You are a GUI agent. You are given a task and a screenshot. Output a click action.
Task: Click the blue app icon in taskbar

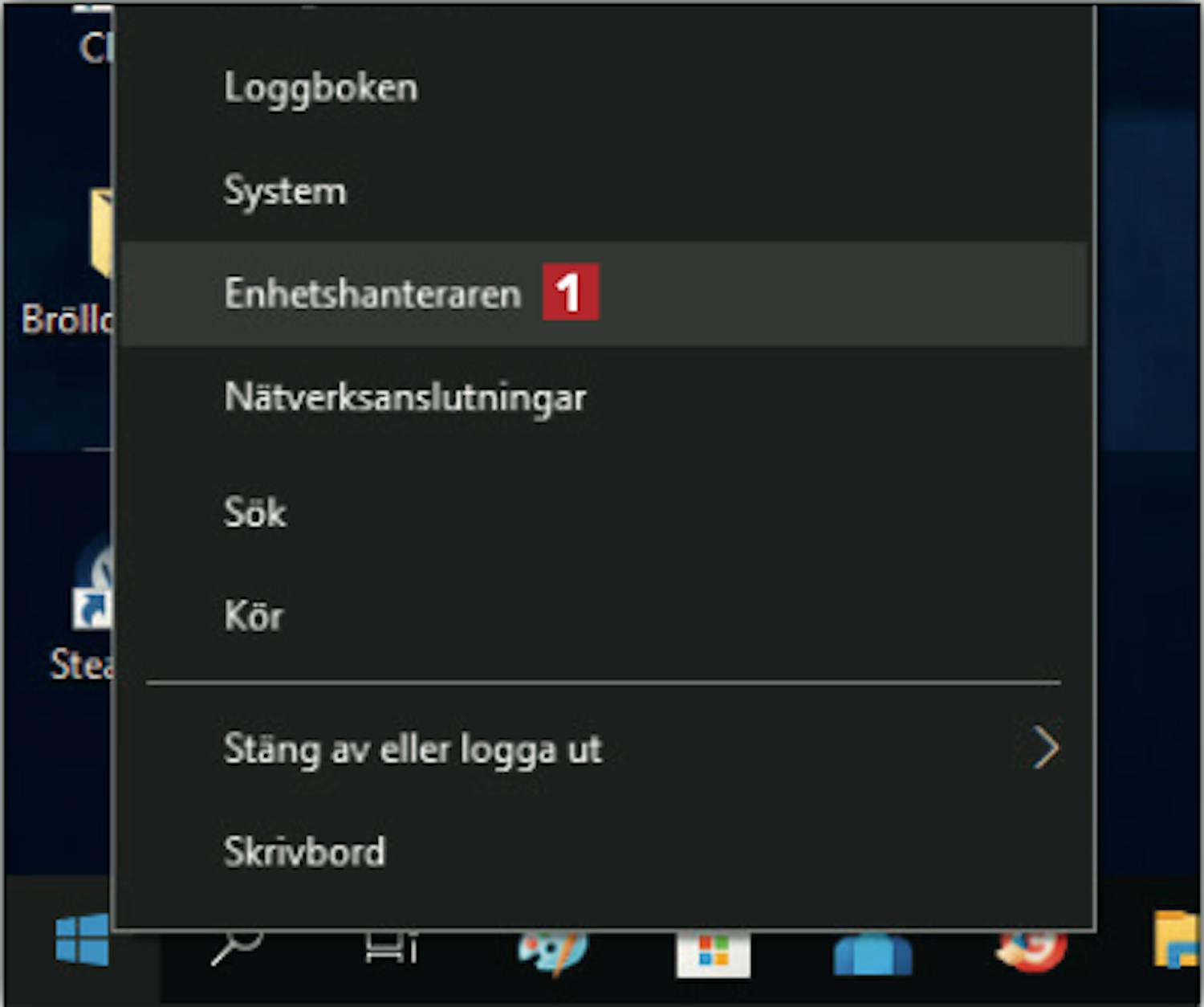tap(872, 953)
